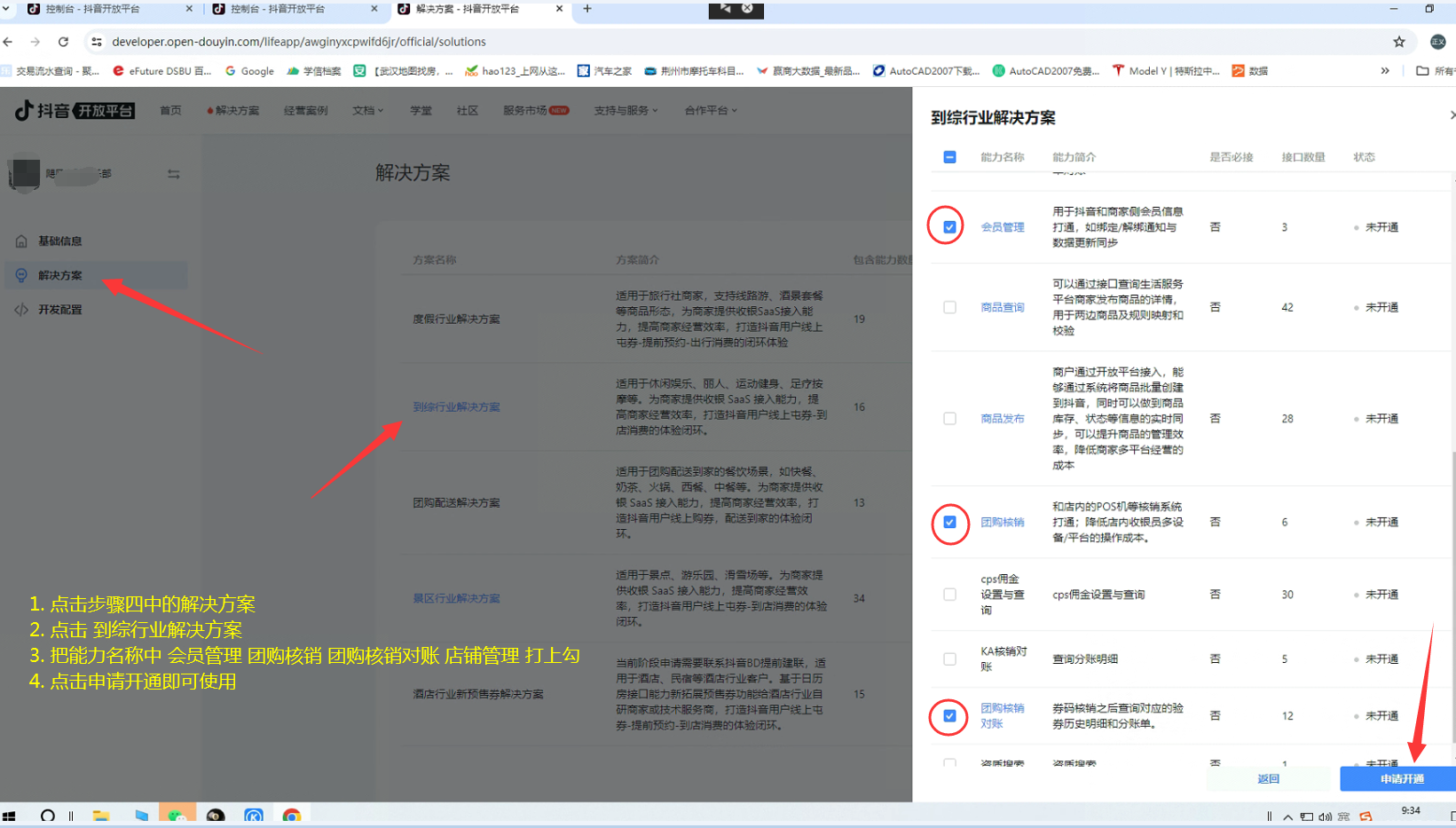
Task: Open the hao123 bookmark
Action: (x=516, y=71)
